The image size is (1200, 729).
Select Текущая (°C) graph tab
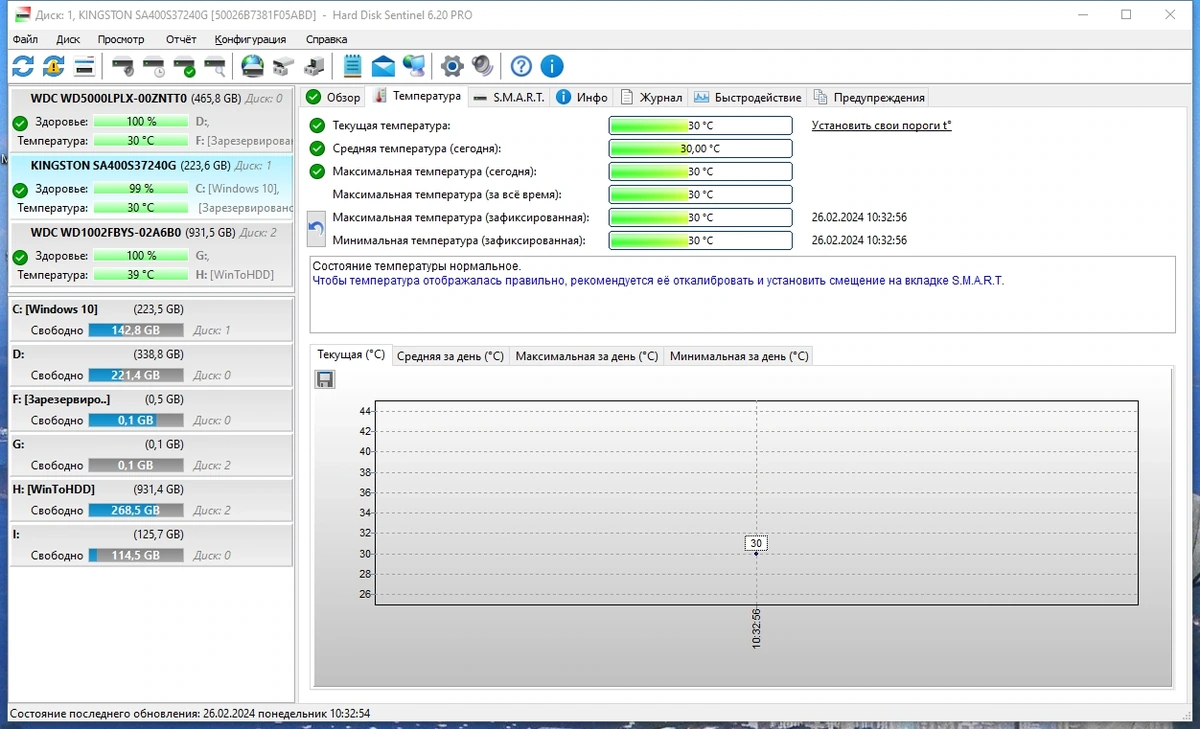351,355
